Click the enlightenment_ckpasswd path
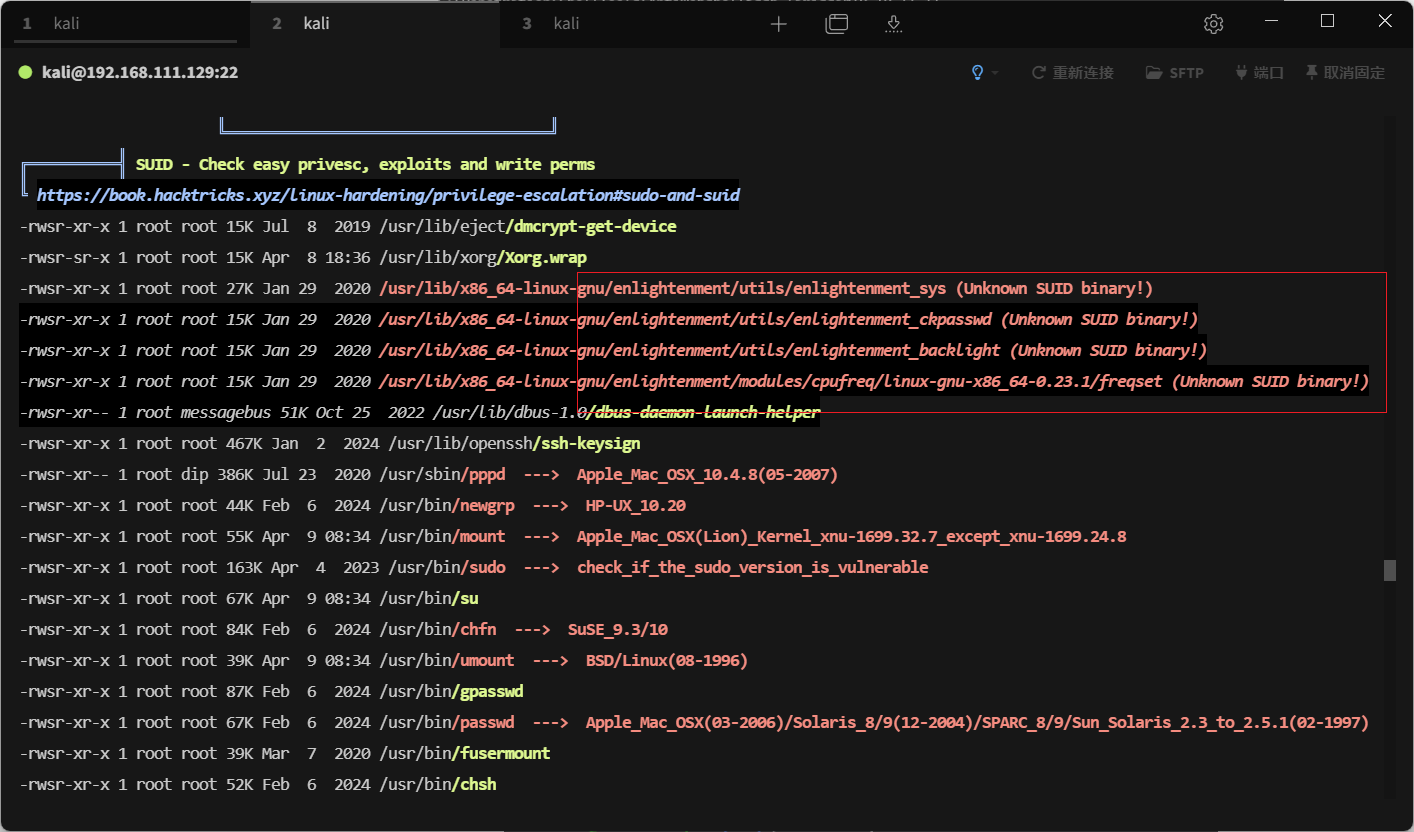 (x=685, y=320)
